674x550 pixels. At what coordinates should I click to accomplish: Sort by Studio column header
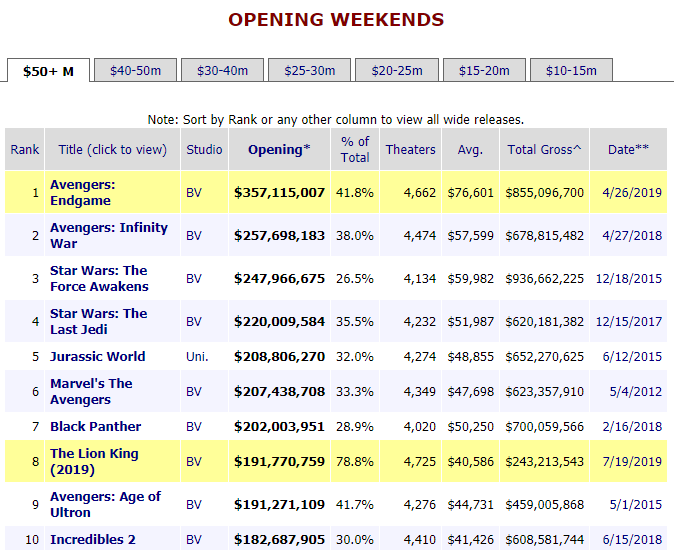[x=204, y=150]
